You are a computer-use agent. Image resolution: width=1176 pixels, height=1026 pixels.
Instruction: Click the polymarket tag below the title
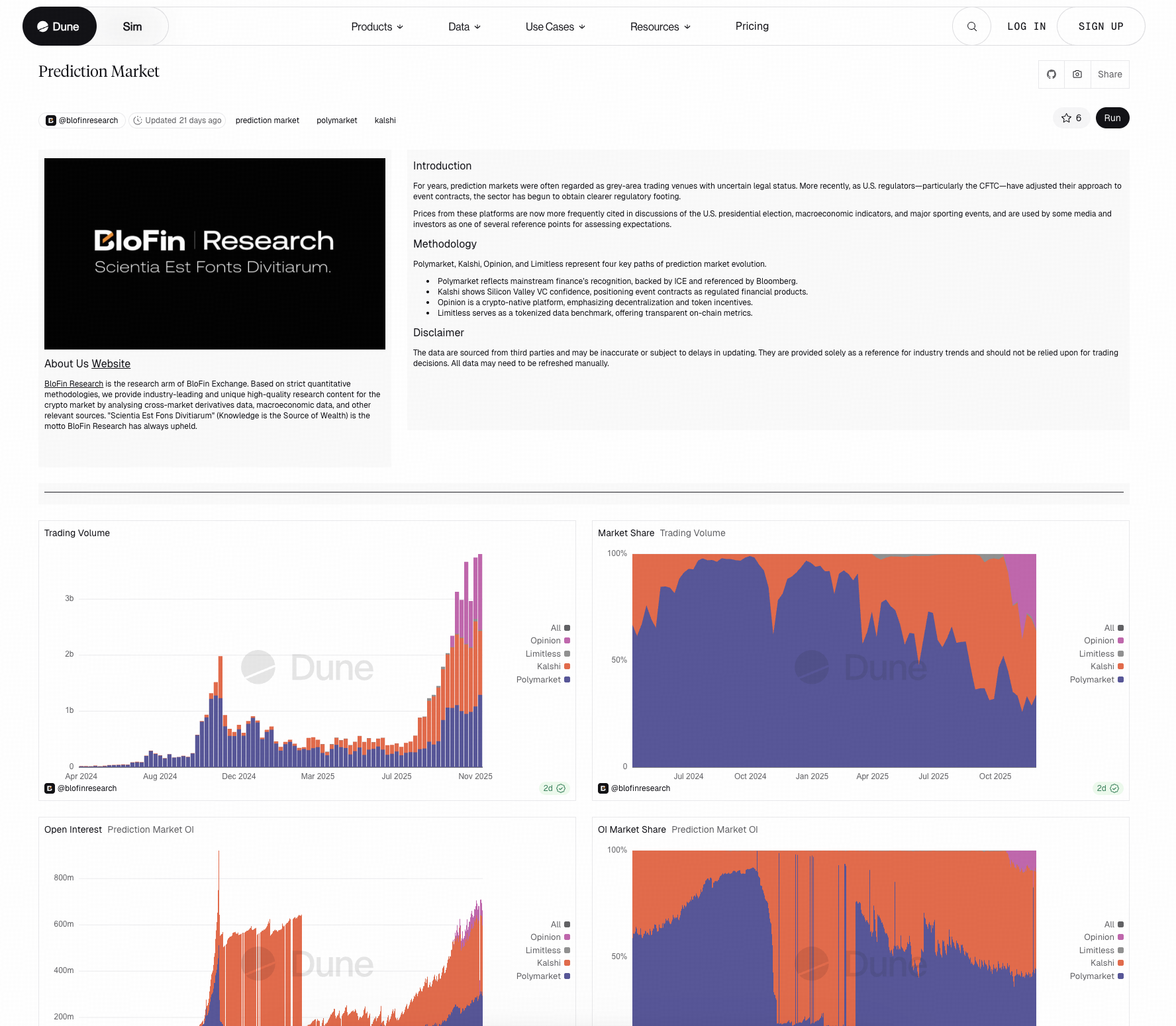coord(336,120)
